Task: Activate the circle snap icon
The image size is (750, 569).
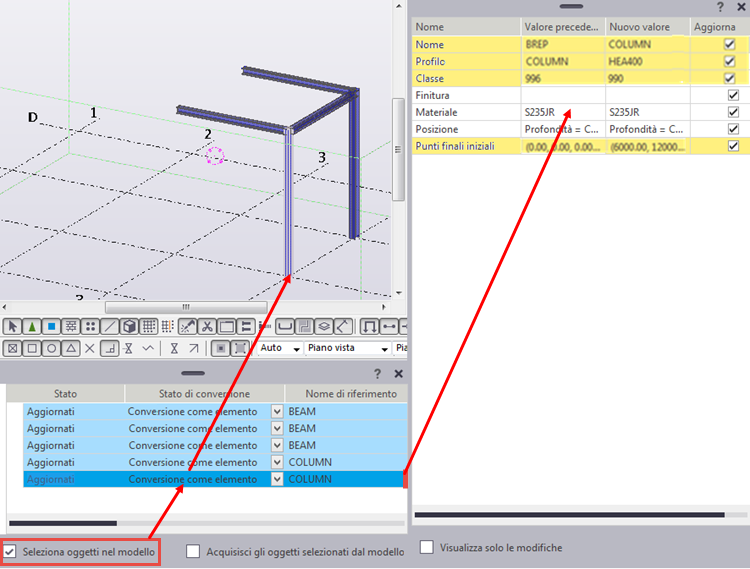Action: point(50,349)
